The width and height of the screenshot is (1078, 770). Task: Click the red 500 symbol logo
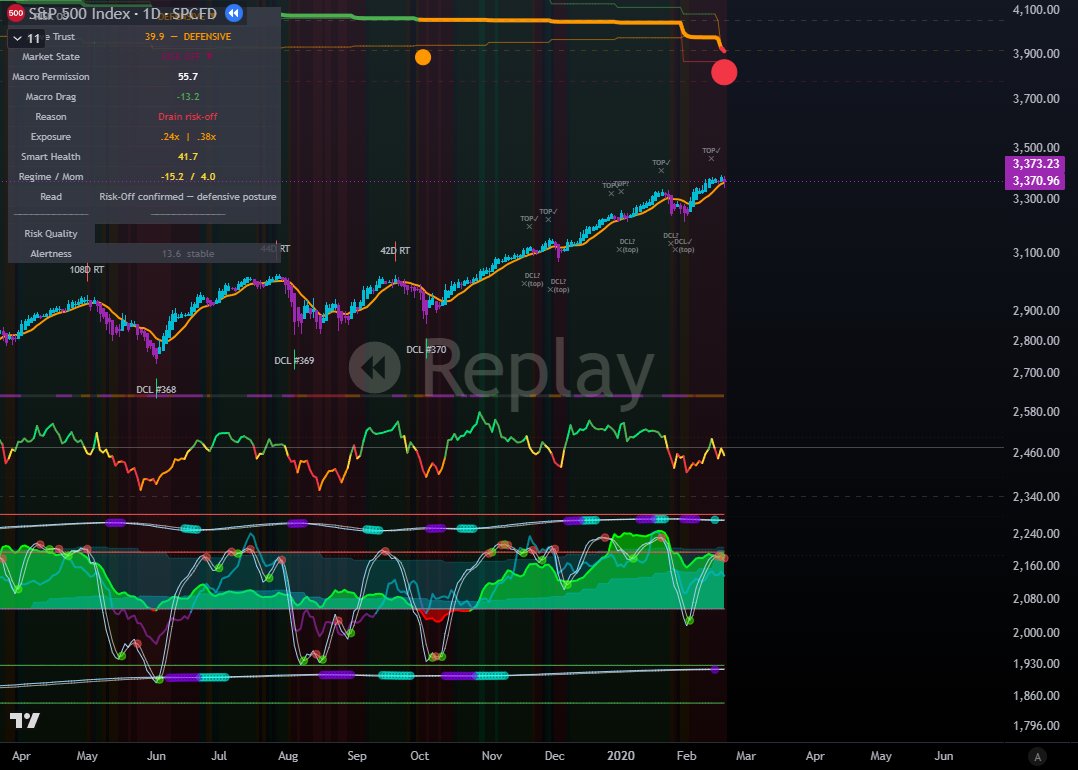[x=16, y=13]
